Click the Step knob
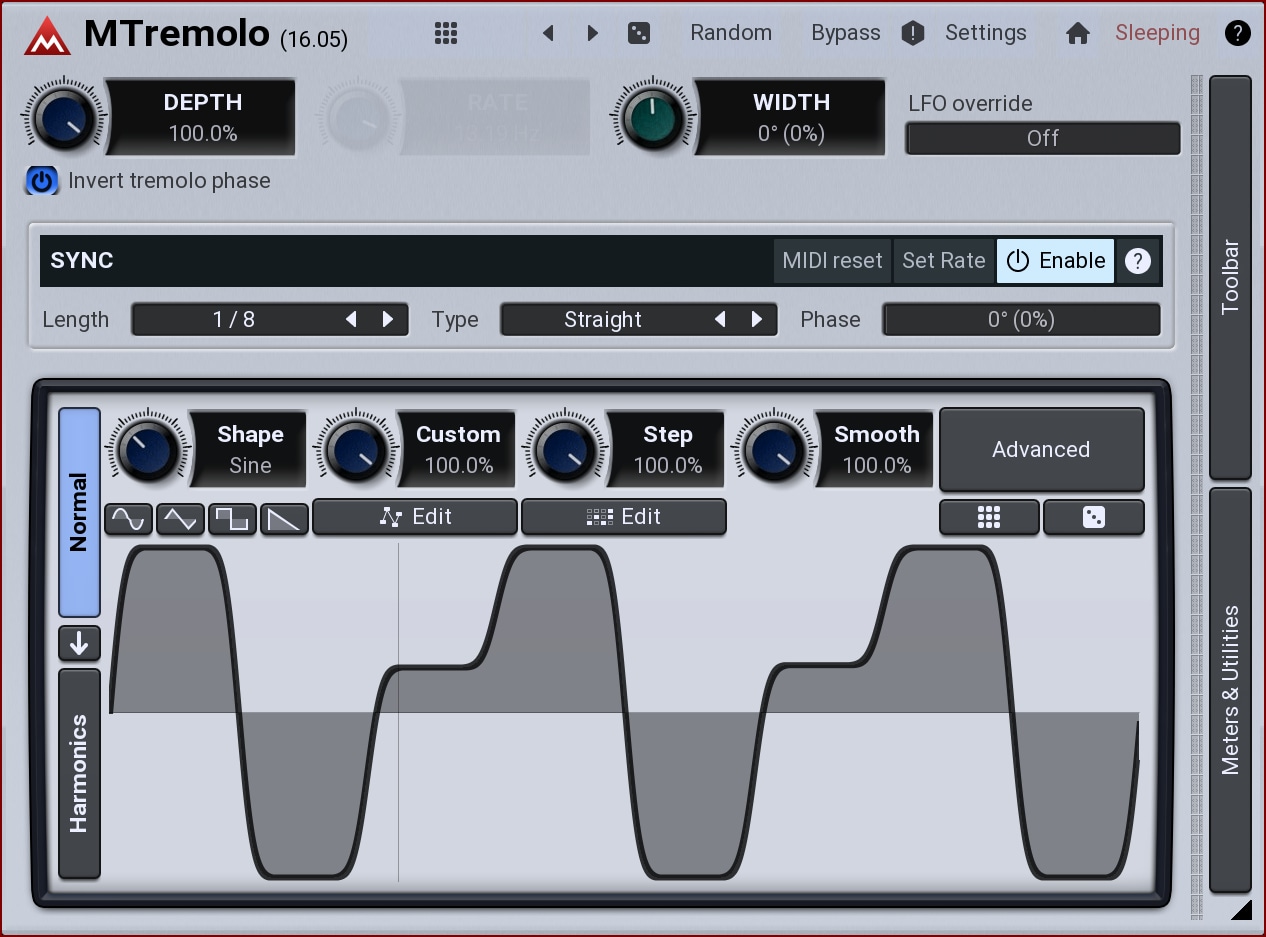 point(565,449)
